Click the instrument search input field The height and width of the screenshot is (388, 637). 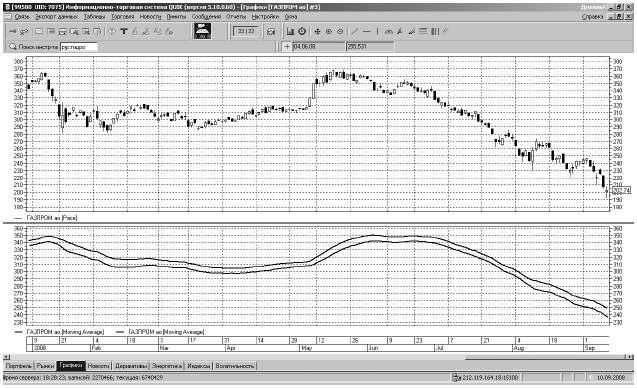coord(79,47)
